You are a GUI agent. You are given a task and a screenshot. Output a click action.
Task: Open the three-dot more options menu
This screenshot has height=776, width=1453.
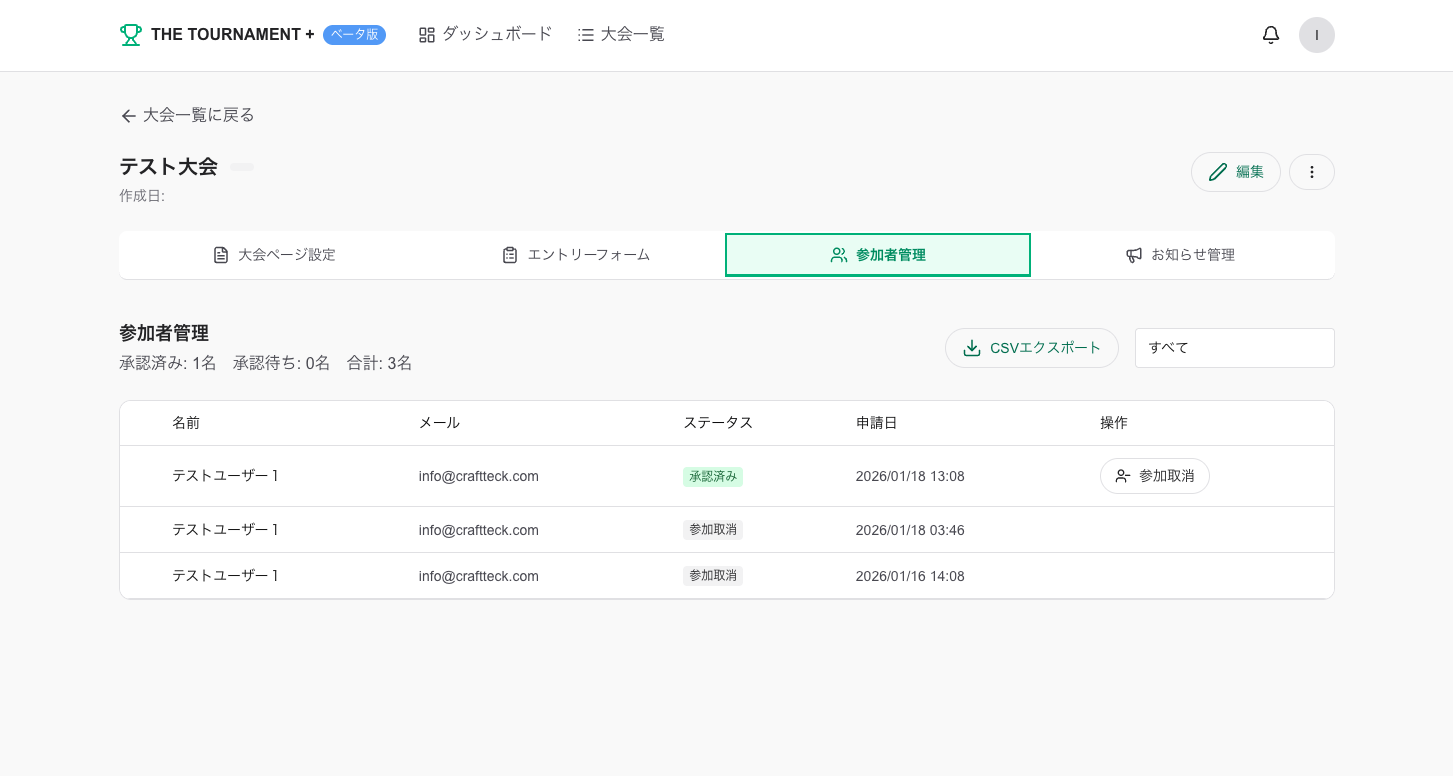(1311, 172)
